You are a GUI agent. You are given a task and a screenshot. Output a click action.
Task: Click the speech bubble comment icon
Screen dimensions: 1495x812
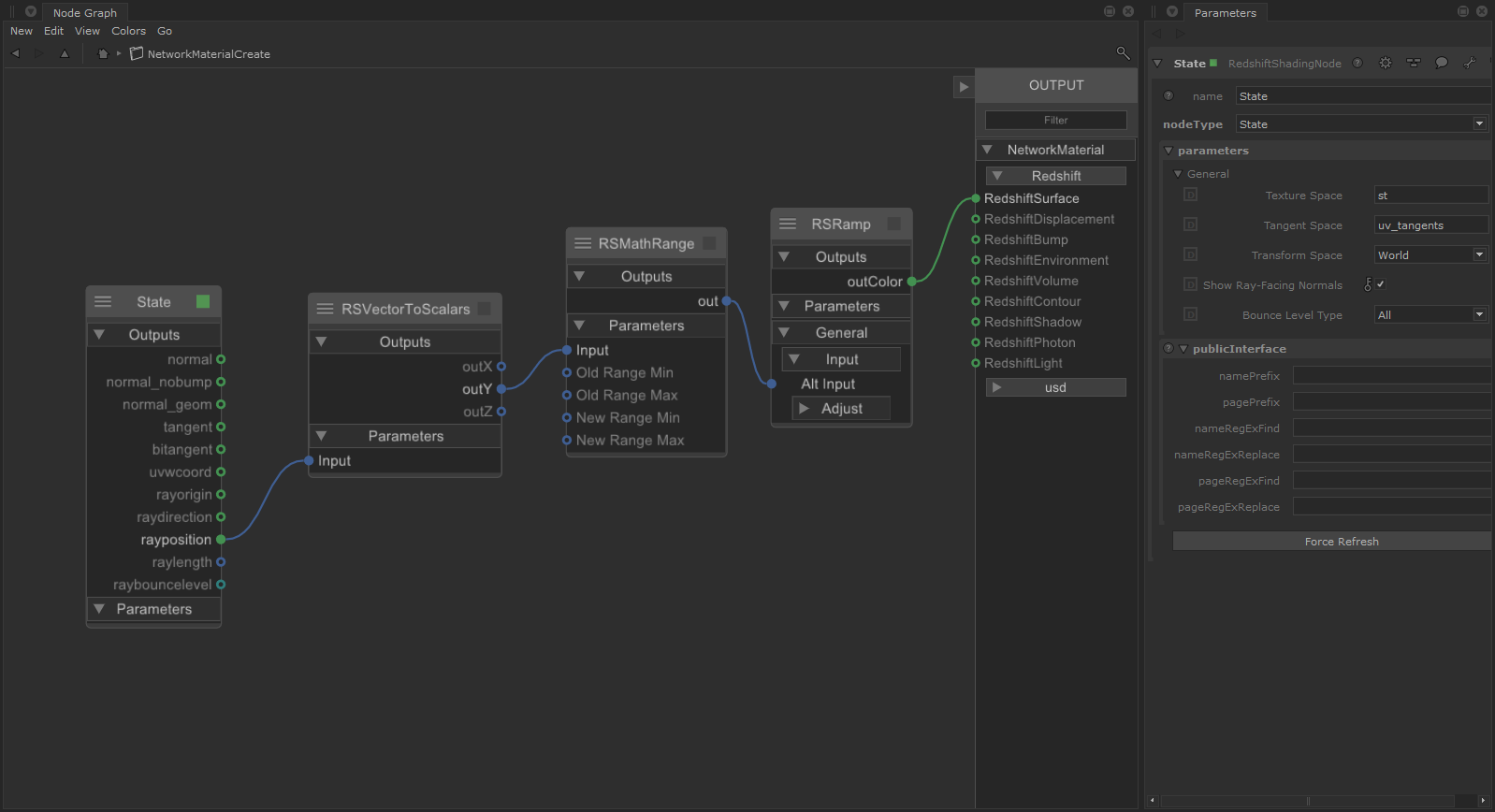(x=1442, y=64)
